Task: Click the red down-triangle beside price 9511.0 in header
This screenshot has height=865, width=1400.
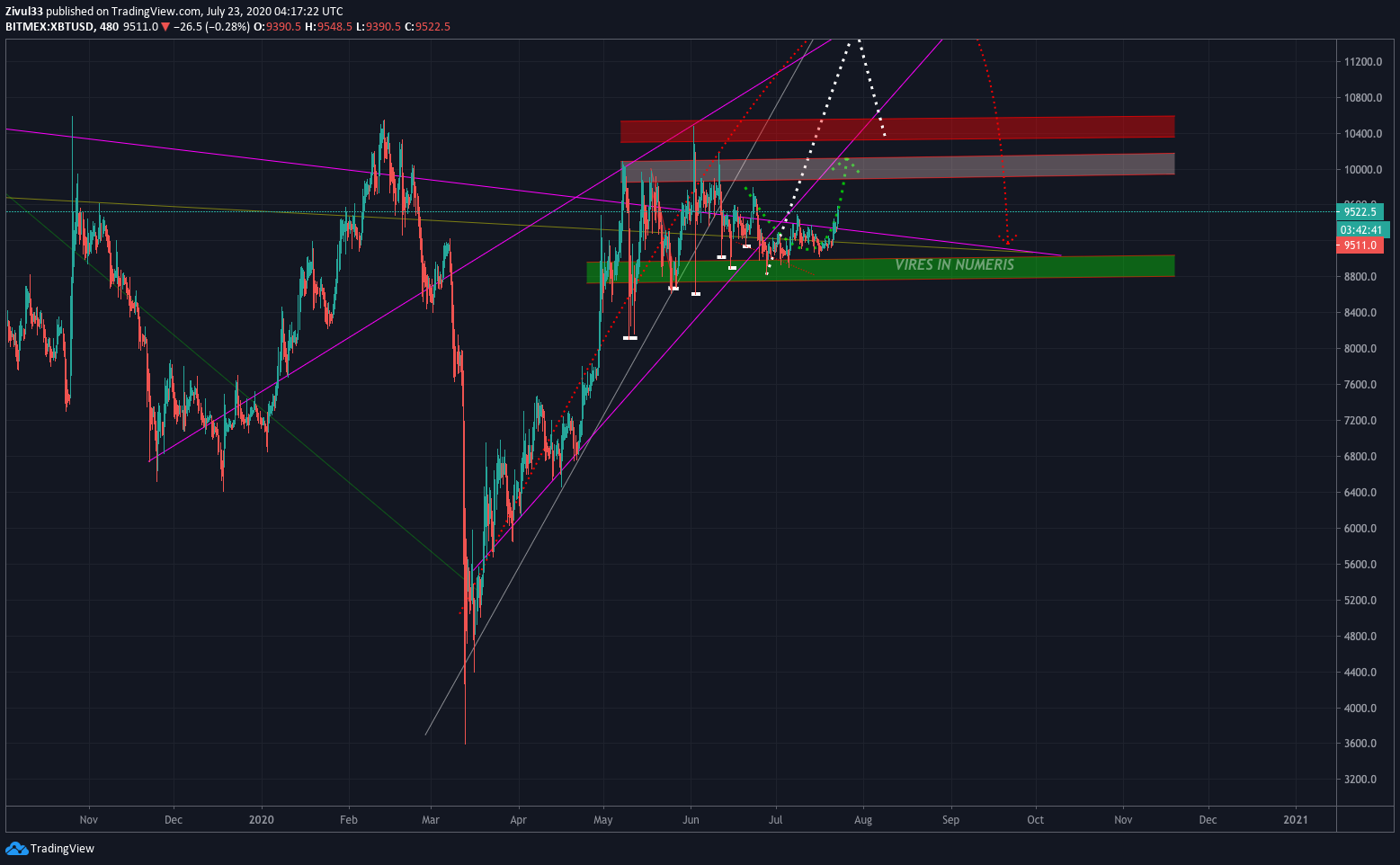Action: point(165,27)
